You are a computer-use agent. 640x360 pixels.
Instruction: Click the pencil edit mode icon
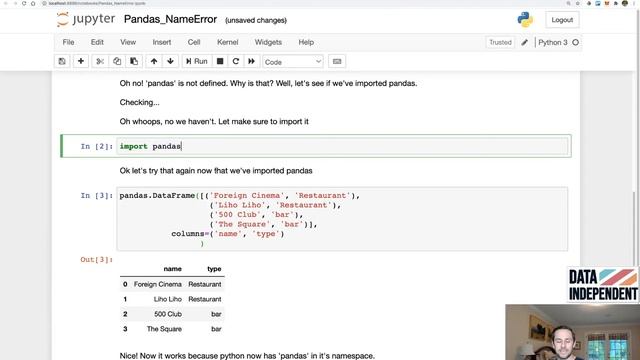coord(524,42)
